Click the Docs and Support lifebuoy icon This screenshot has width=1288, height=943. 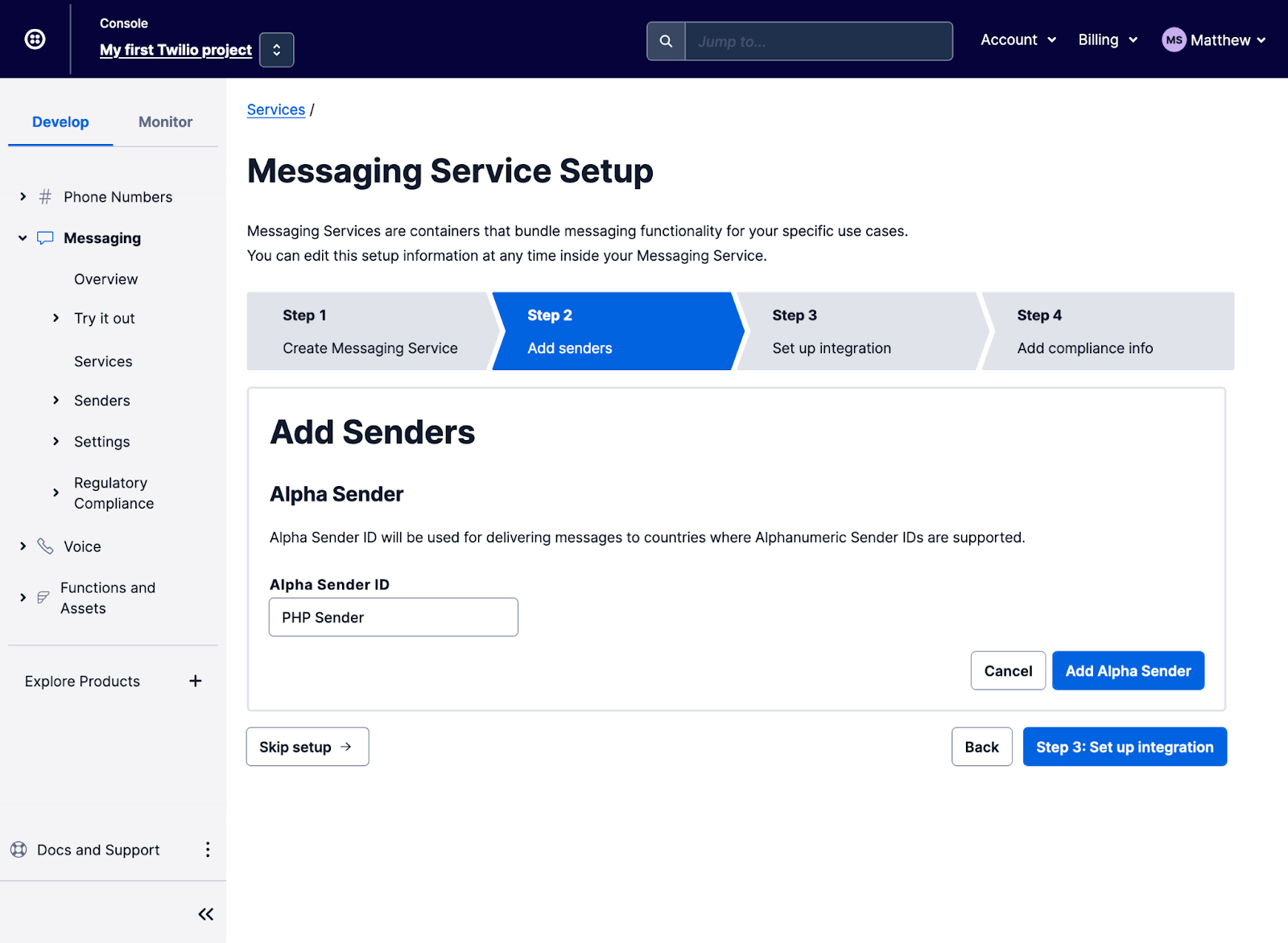click(x=19, y=850)
